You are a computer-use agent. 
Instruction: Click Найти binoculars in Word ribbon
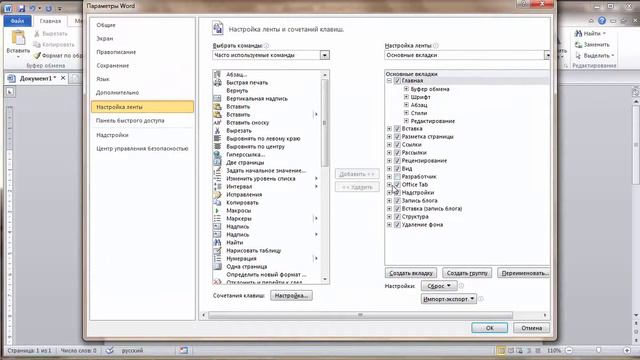click(578, 33)
